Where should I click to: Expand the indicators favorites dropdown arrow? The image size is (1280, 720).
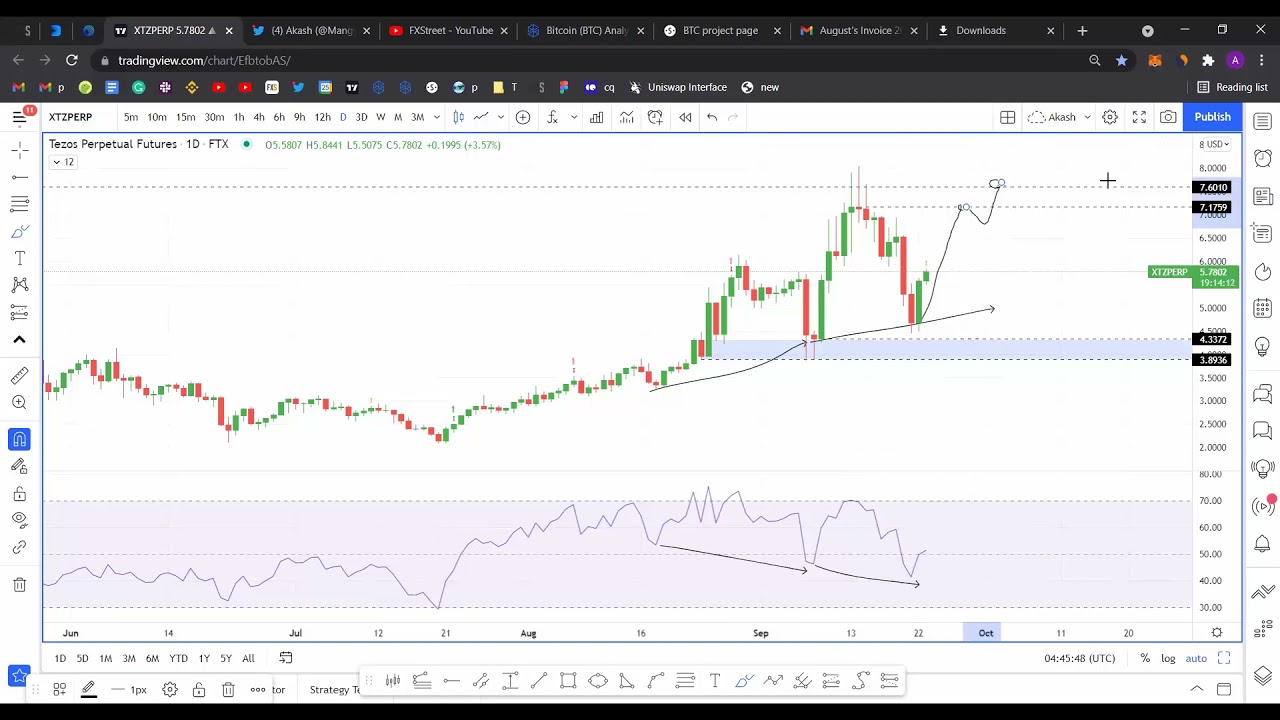(574, 117)
